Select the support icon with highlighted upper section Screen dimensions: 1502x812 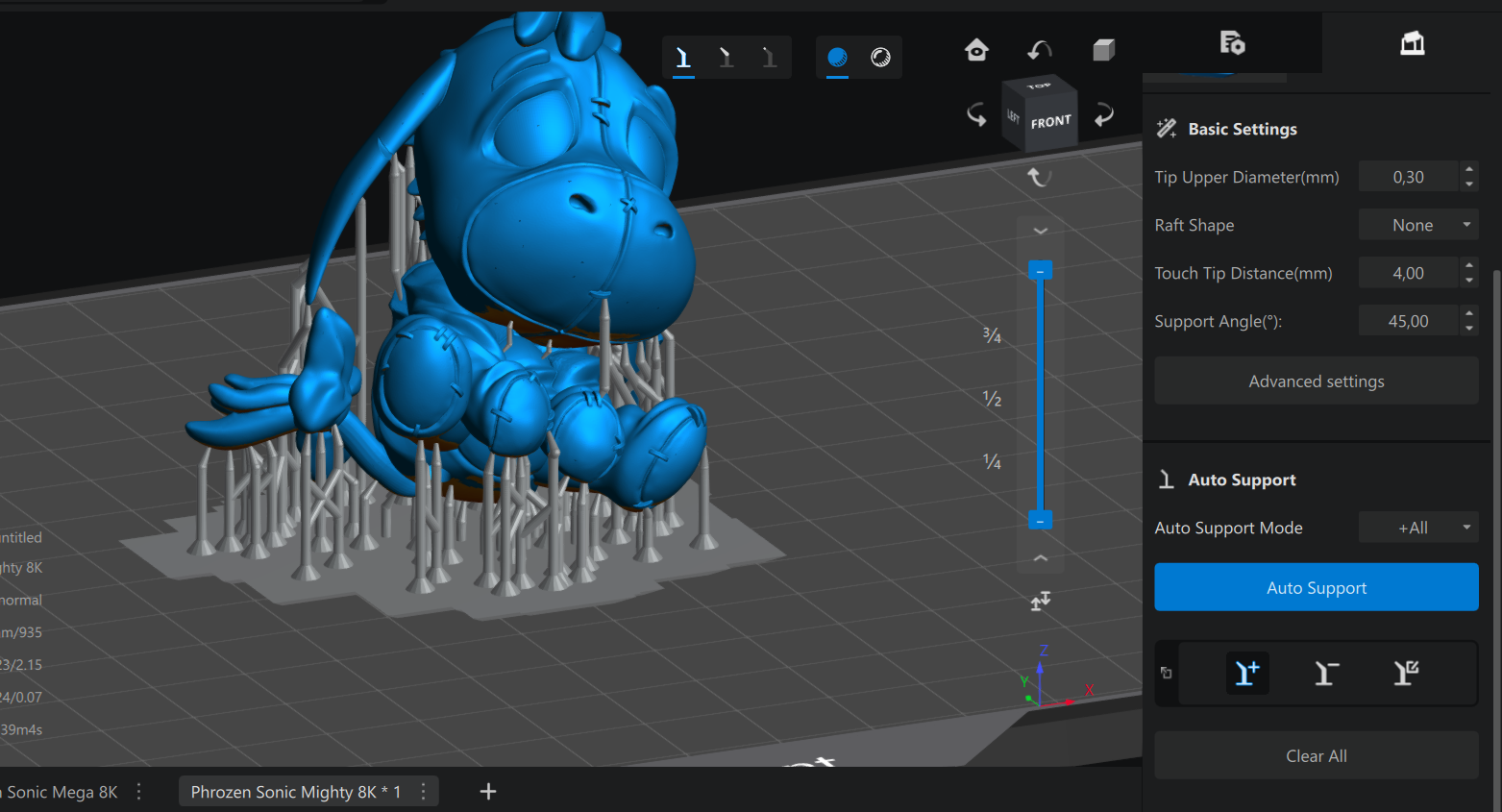726,58
